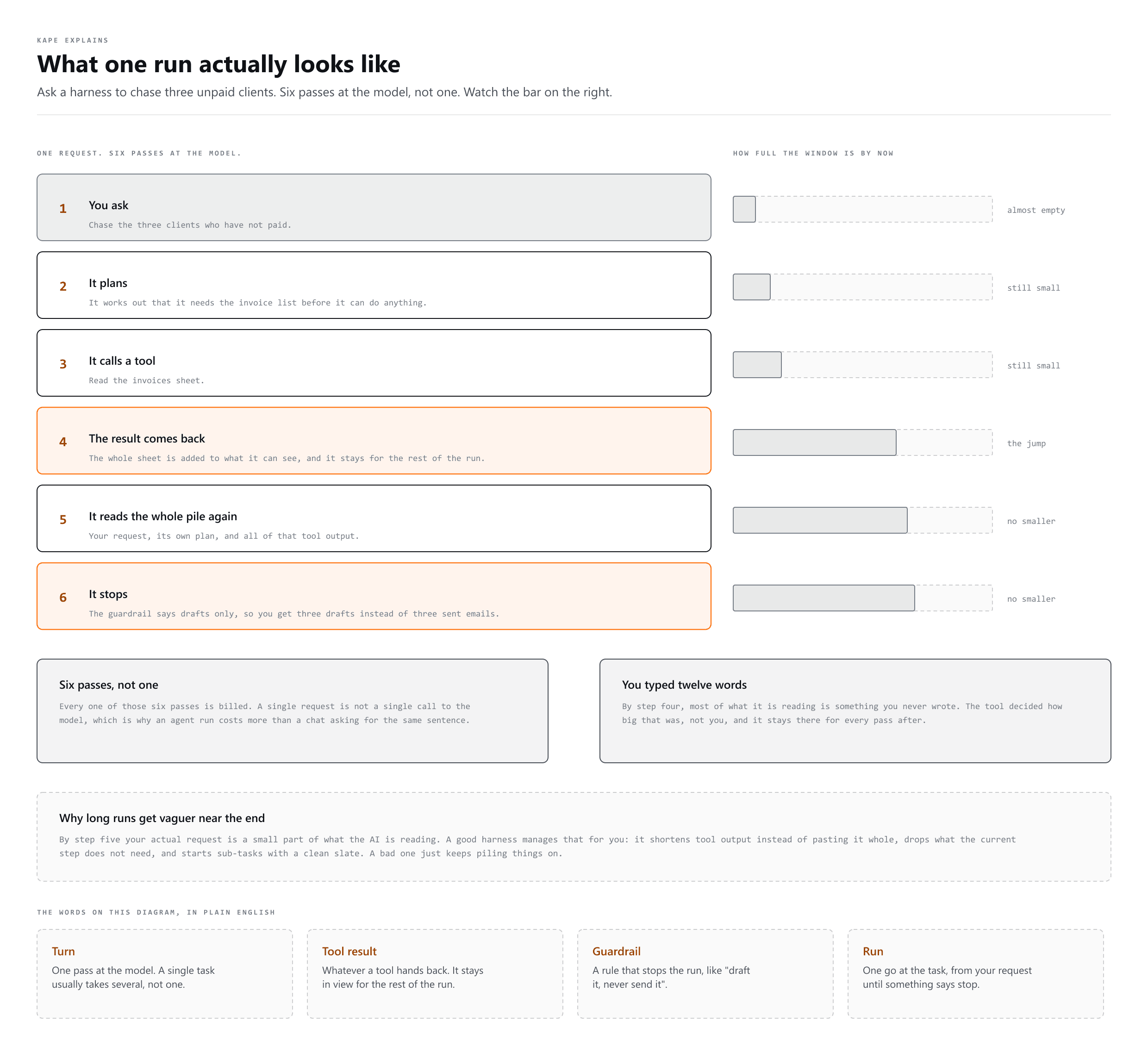Click the window bar labeled 'the jump'
1148x1059 pixels.
pos(862,442)
